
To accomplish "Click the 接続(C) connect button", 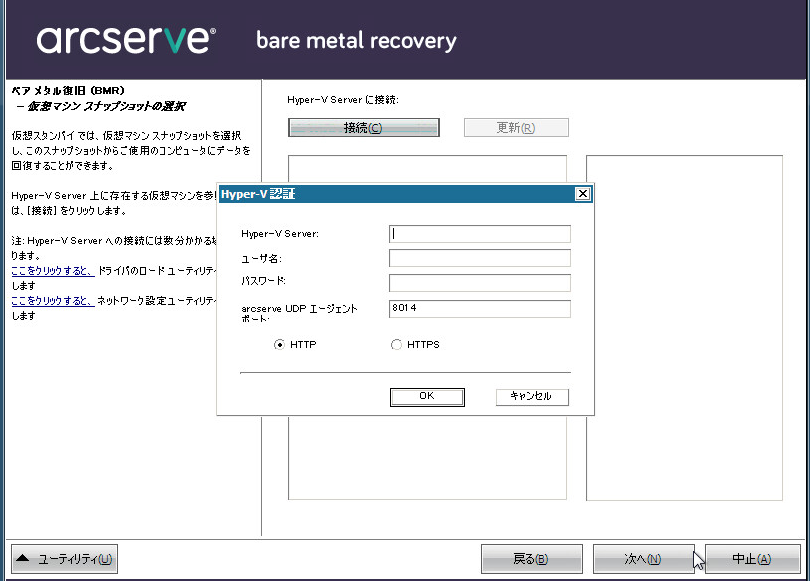I will (363, 128).
